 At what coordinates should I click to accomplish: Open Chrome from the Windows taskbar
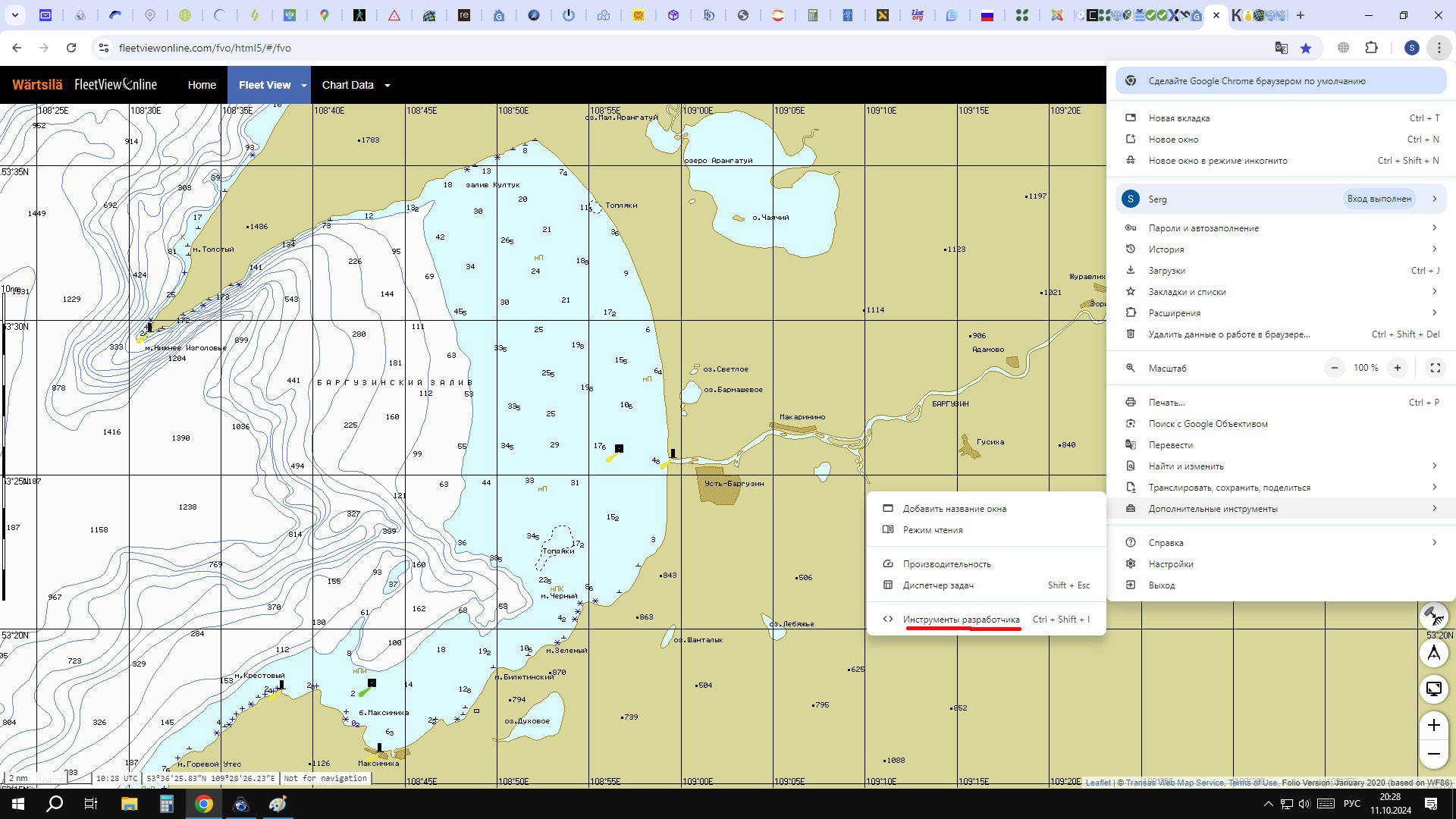click(x=203, y=804)
